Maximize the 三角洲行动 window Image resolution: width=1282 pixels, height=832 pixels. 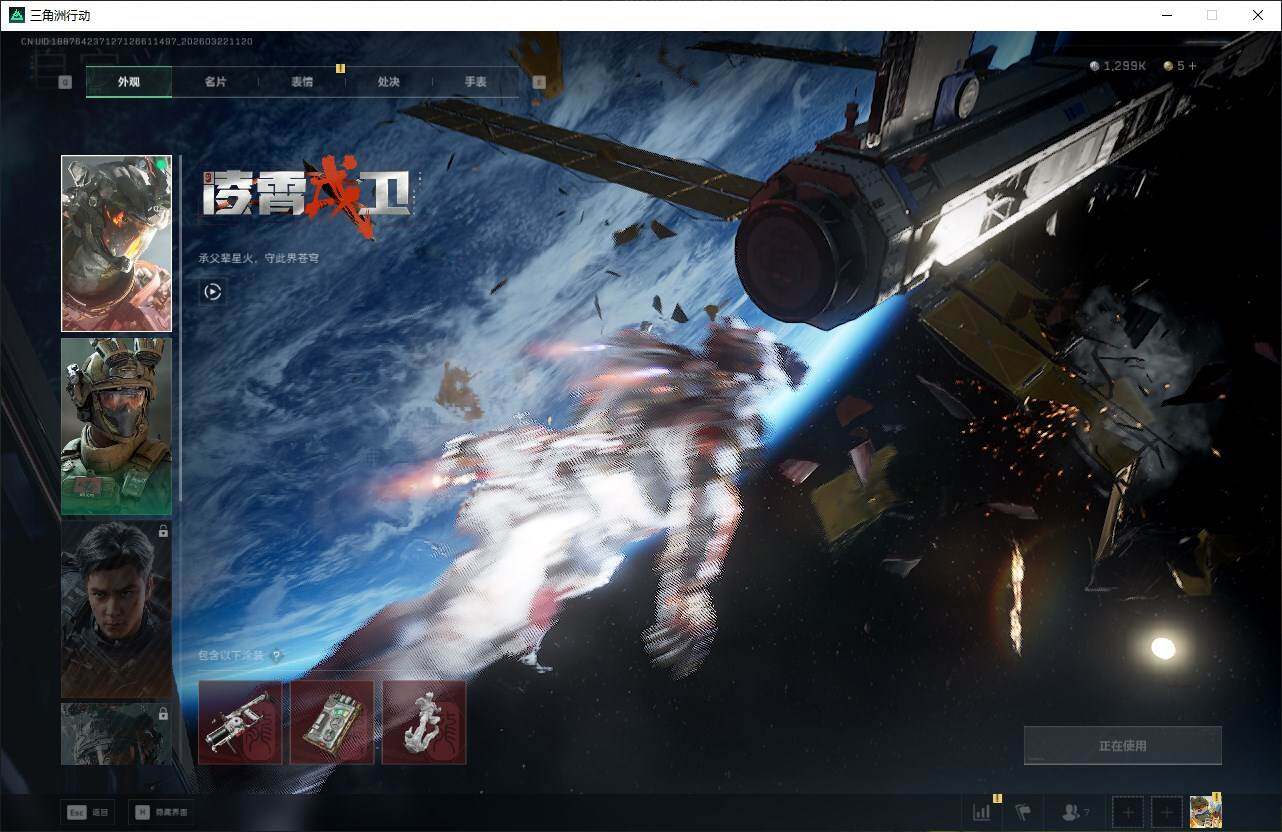[x=1212, y=15]
